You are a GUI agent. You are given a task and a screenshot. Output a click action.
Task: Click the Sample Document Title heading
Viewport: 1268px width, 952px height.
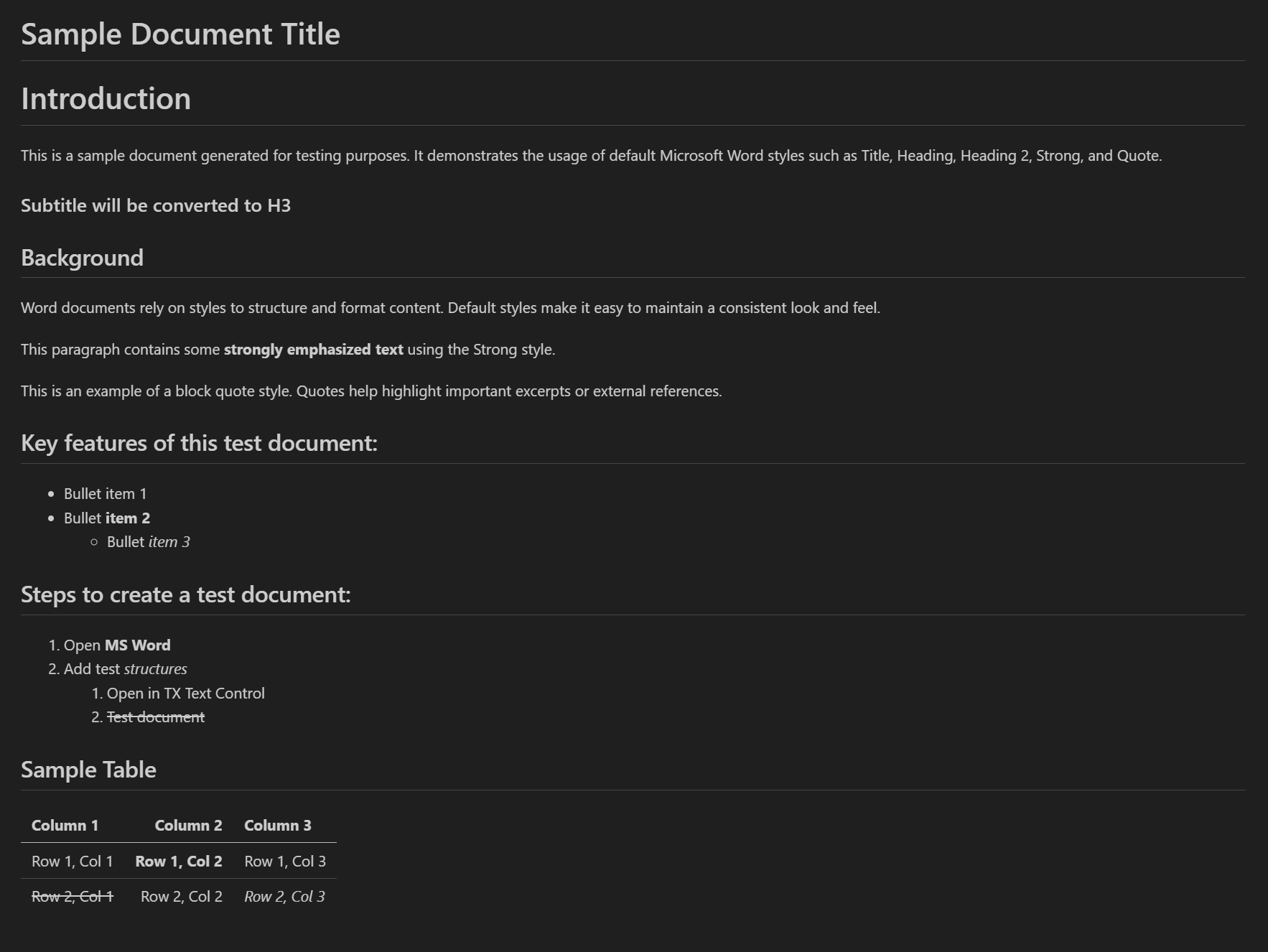tap(180, 33)
